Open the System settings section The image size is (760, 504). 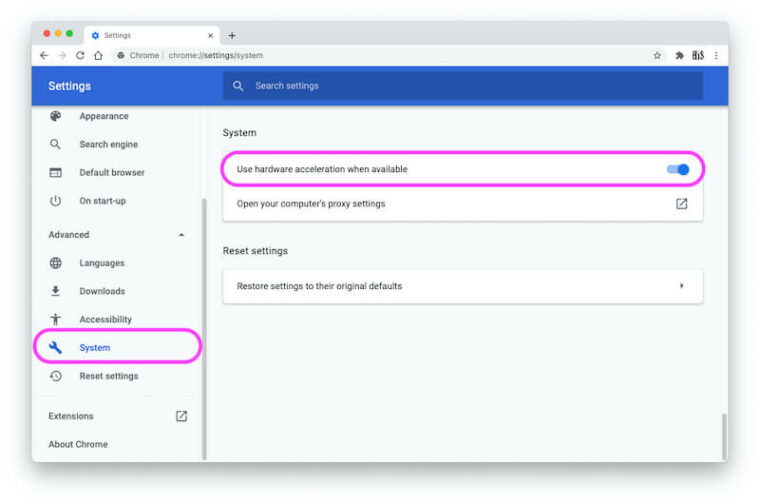[x=95, y=348]
